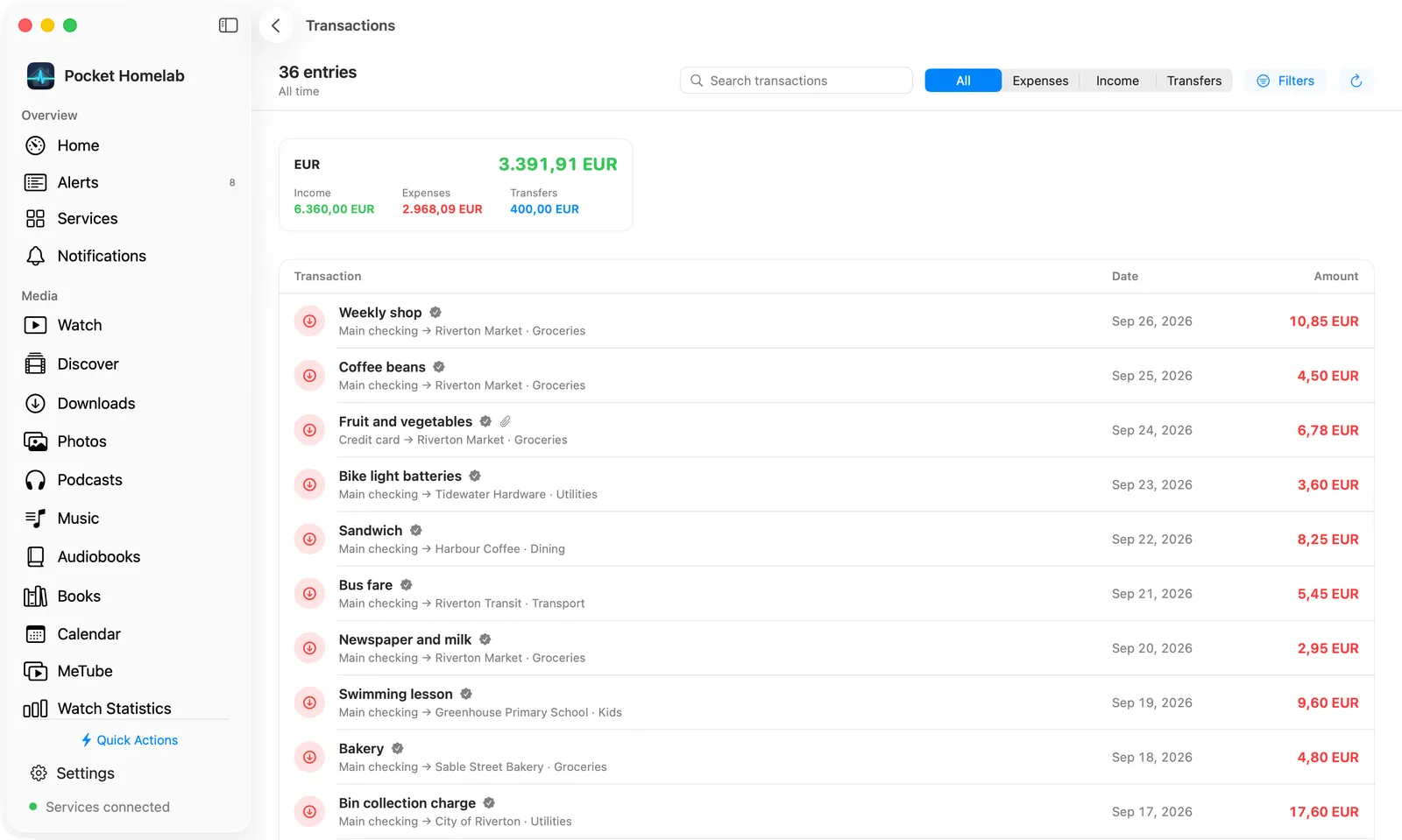Select the Sandwich transaction row
Image resolution: width=1402 pixels, height=840 pixels.
coord(826,539)
